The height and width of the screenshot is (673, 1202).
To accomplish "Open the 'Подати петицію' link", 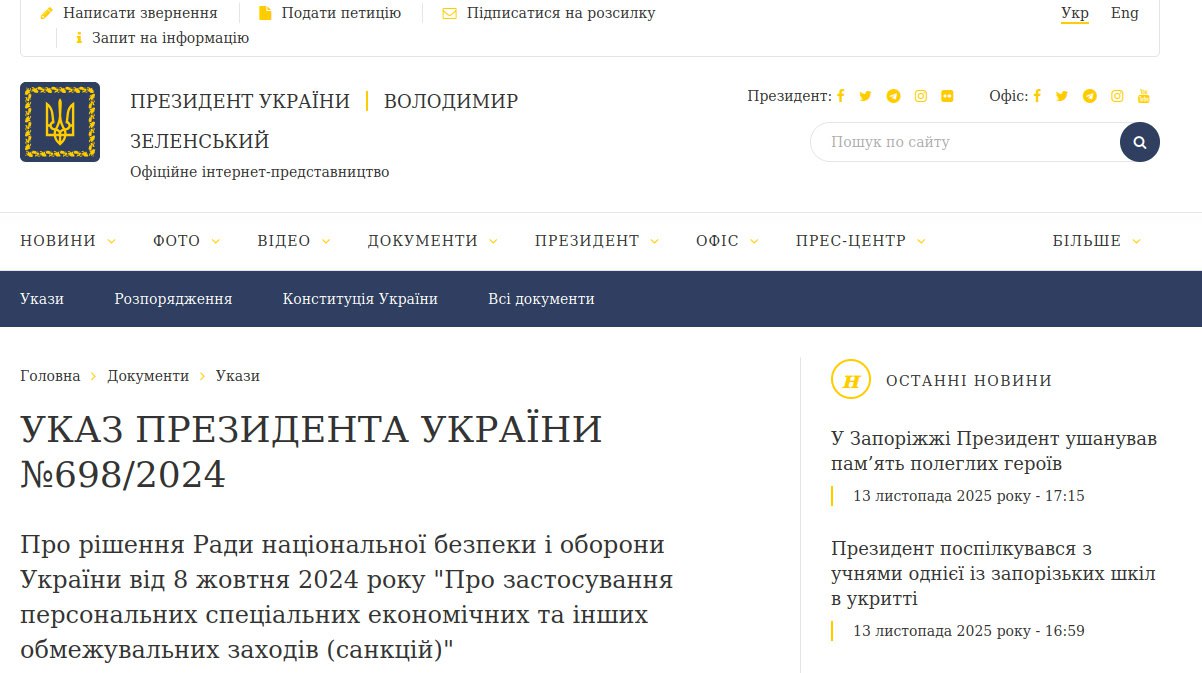I will 340,12.
